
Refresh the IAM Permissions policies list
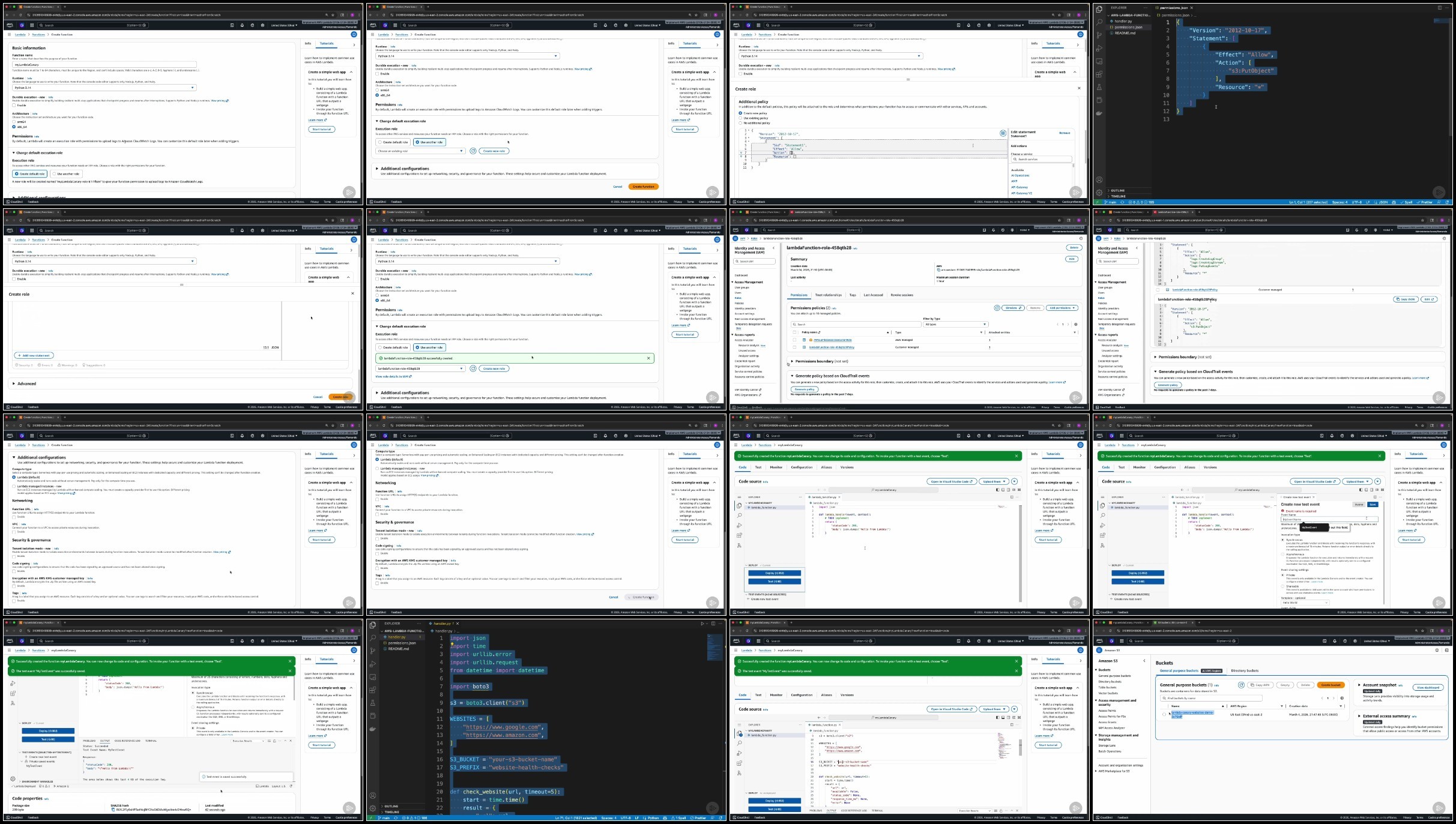[x=997, y=308]
